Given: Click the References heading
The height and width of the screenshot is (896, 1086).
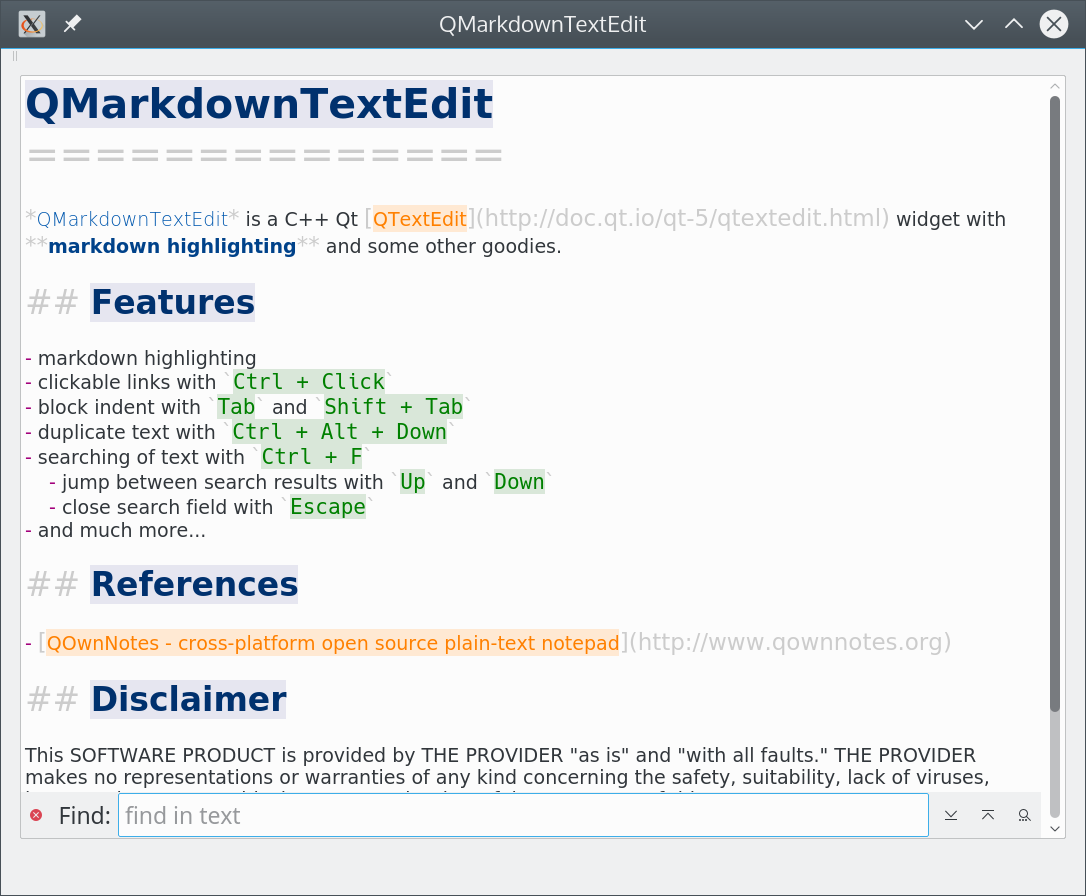Looking at the screenshot, I should (x=194, y=584).
